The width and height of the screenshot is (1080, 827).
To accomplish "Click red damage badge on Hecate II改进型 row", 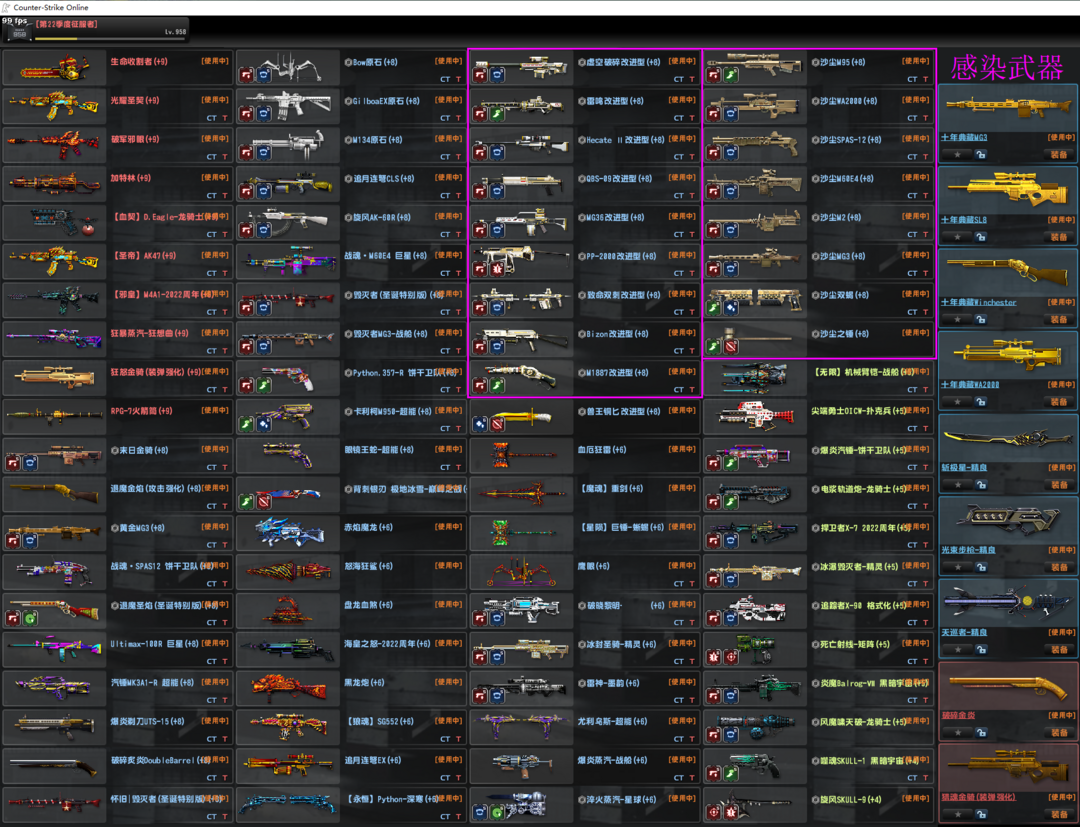I will click(480, 152).
